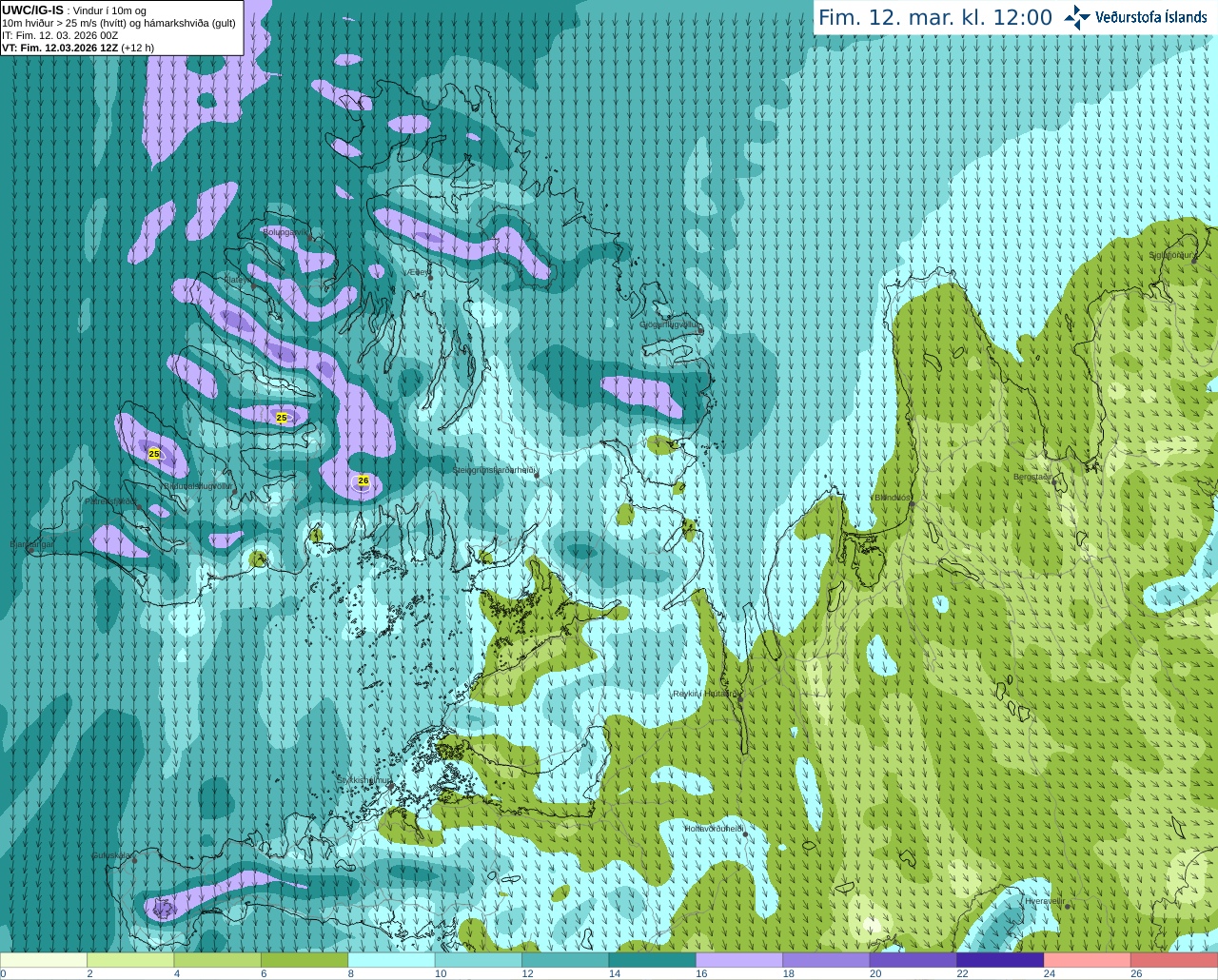Screen dimensions: 1218x980
Task: Click the Bergstaðir station label
Action: [x=1033, y=477]
